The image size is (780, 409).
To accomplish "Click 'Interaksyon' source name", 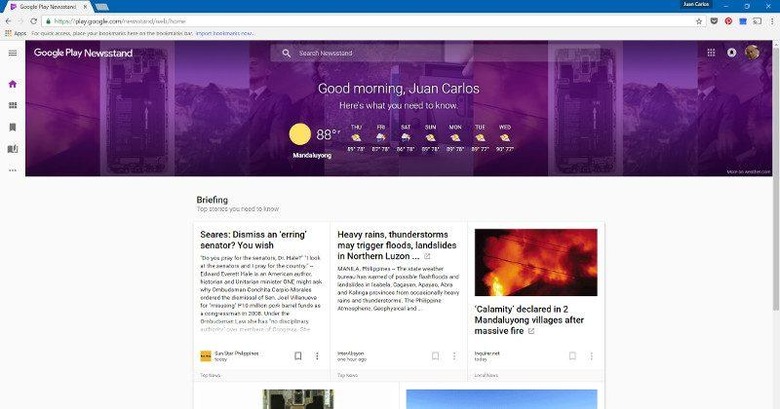I will coord(351,353).
